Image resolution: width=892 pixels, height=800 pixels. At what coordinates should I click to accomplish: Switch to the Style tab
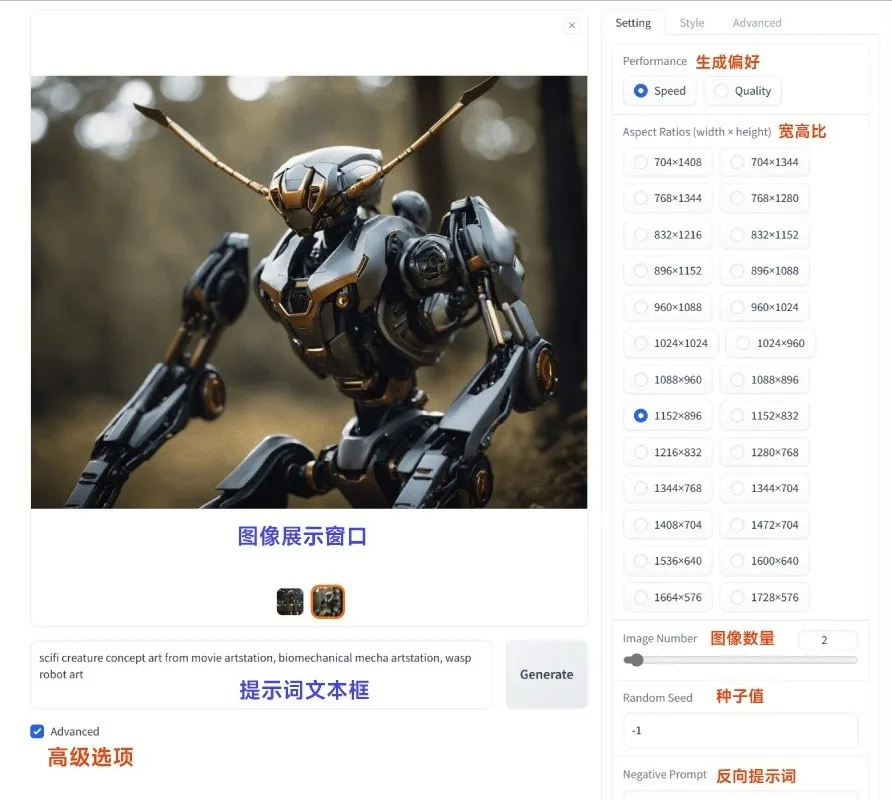click(691, 23)
